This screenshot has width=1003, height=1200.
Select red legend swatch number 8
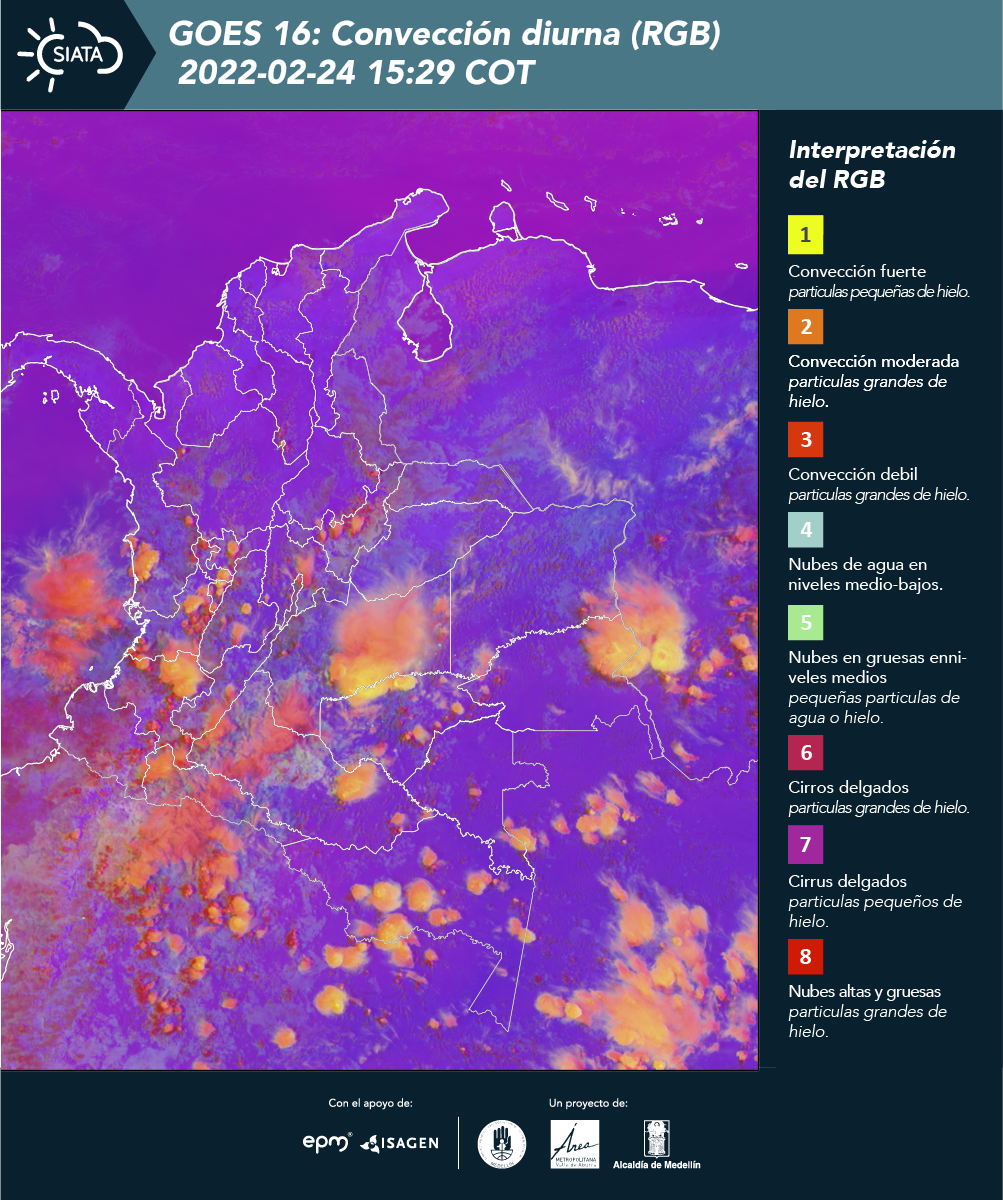point(805,956)
